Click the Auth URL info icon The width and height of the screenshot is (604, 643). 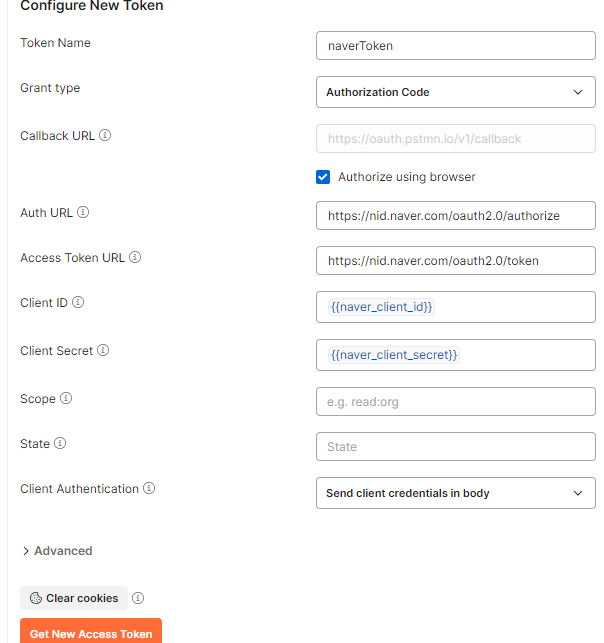[x=83, y=212]
